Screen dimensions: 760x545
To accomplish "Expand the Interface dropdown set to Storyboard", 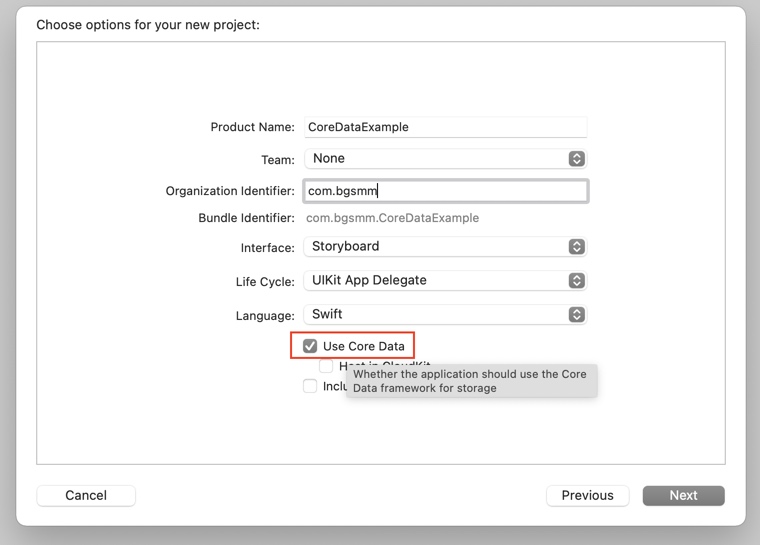I will [x=445, y=247].
